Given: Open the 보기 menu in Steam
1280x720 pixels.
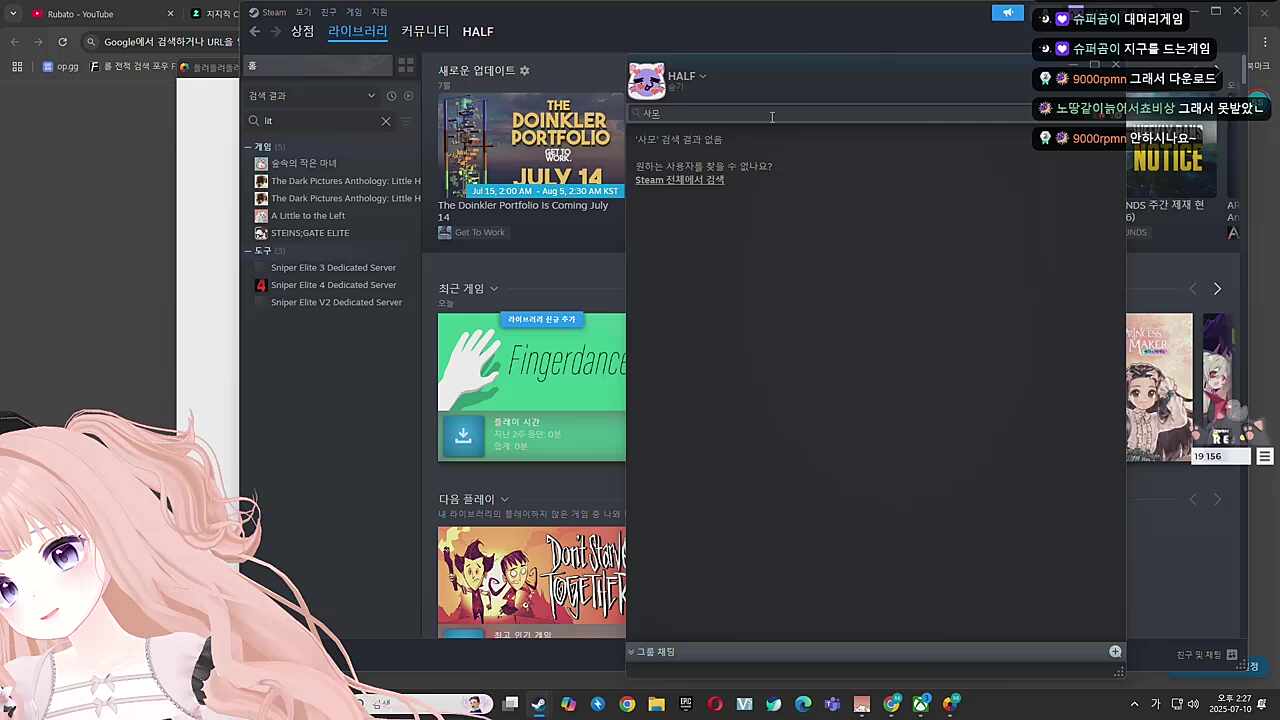Looking at the screenshot, I should [303, 12].
